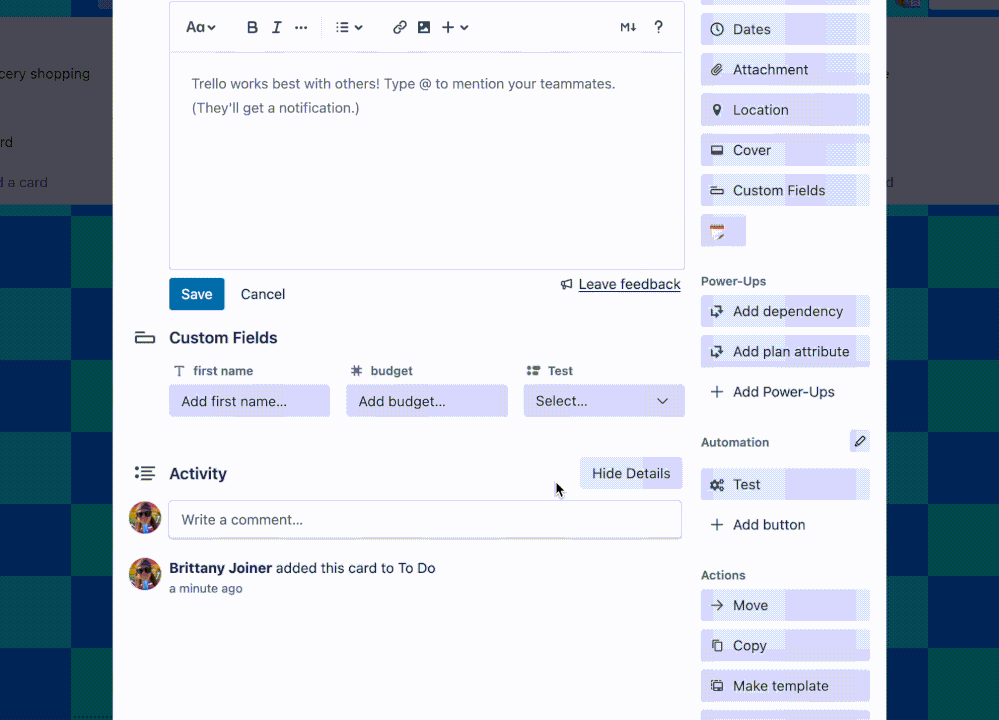Screen dimensions: 999x720
Task: Click the calendar power-up icon below Custom Fields
Action: [x=723, y=230]
